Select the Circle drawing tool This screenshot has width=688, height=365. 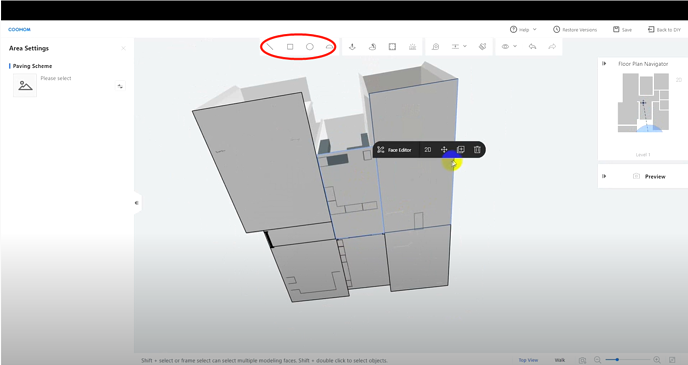pyautogui.click(x=310, y=47)
